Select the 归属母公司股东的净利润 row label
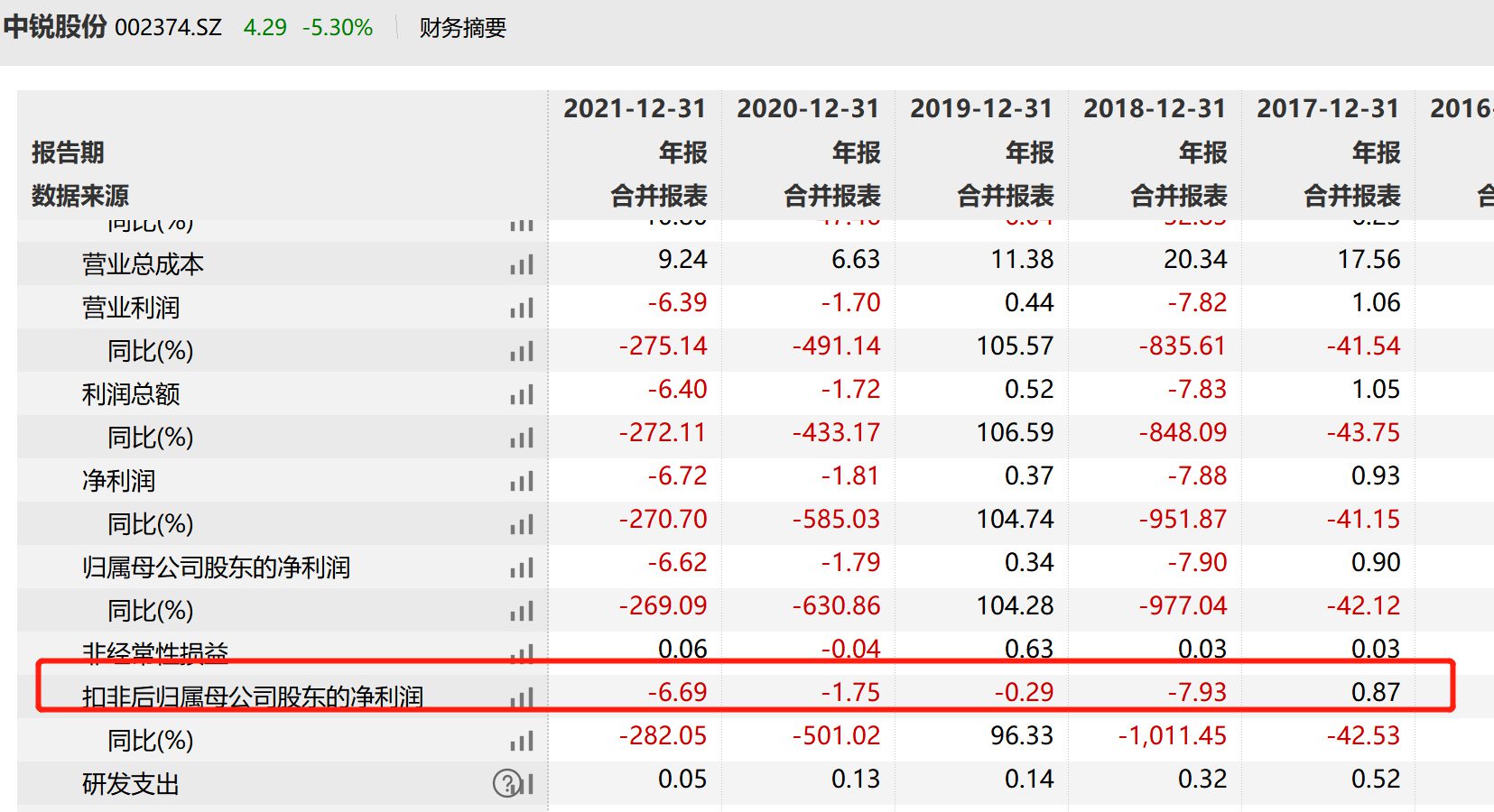Viewport: 1494px width, 812px height. click(x=216, y=567)
